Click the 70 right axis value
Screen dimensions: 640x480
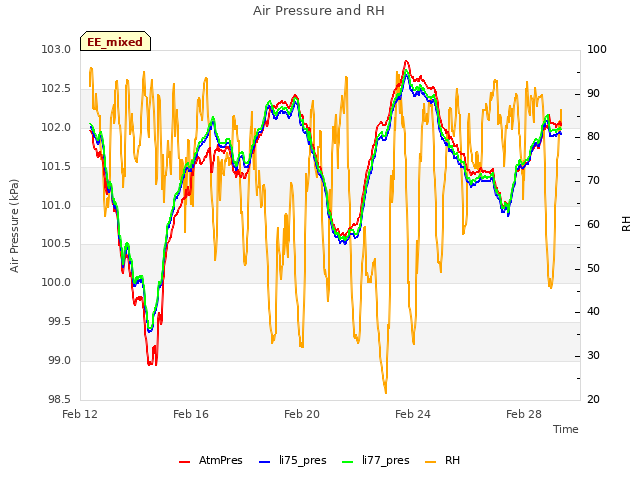coord(593,180)
